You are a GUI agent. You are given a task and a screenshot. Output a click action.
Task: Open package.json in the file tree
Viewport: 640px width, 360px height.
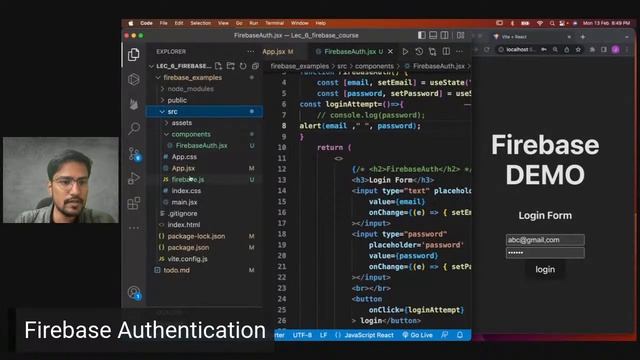click(x=188, y=247)
